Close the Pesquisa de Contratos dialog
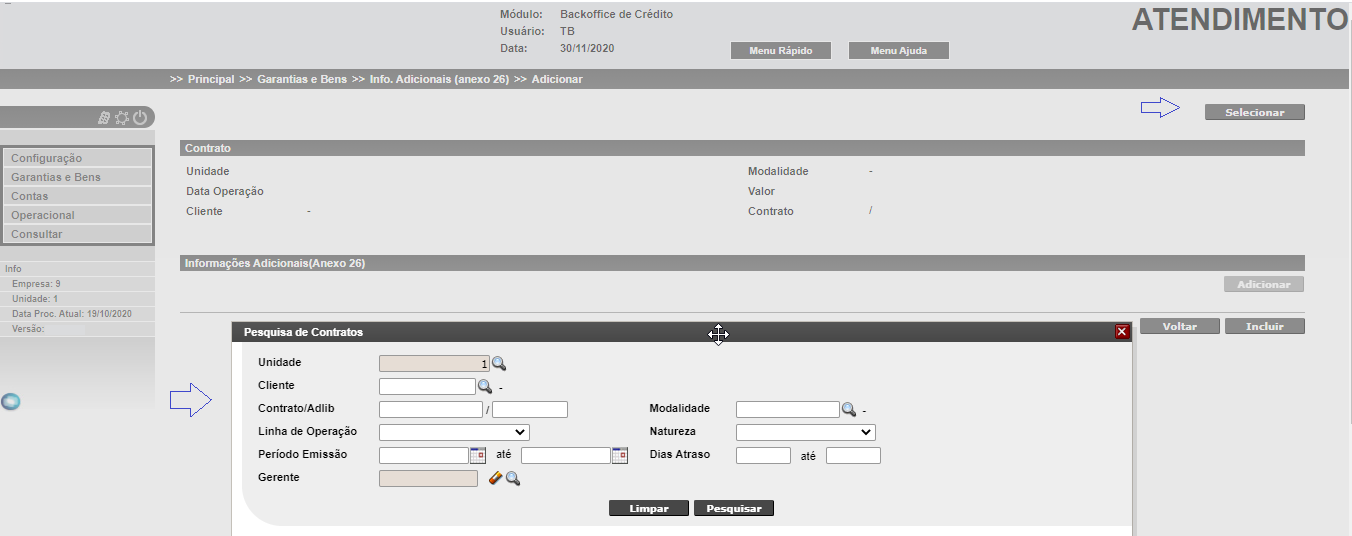The width and height of the screenshot is (1352, 536). point(1122,332)
